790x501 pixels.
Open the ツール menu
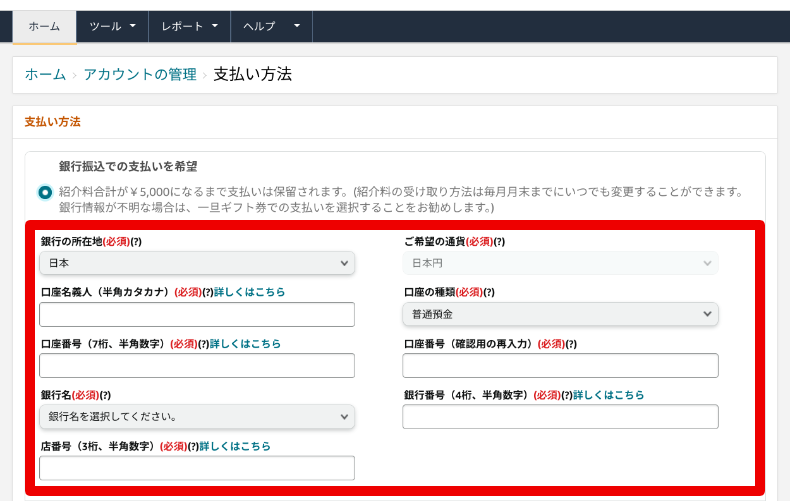[x=112, y=26]
